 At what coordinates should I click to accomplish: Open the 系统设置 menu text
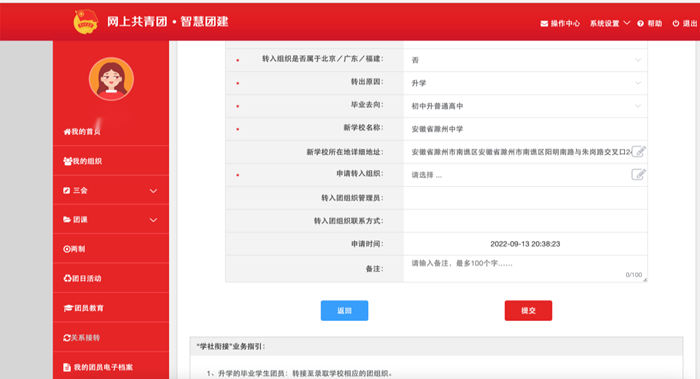coord(604,24)
